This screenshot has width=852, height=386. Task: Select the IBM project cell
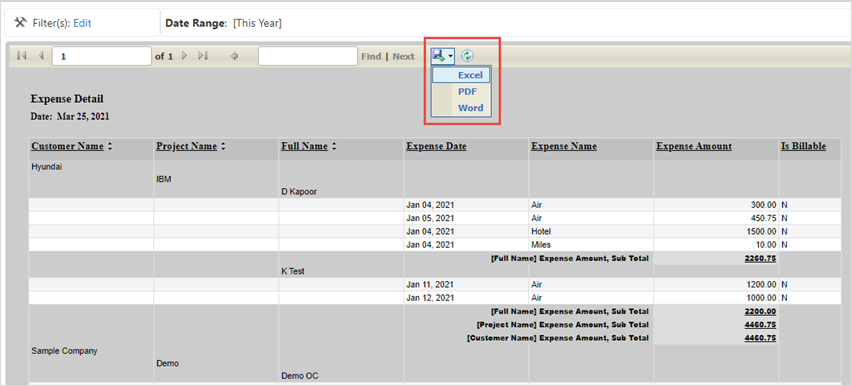click(164, 179)
